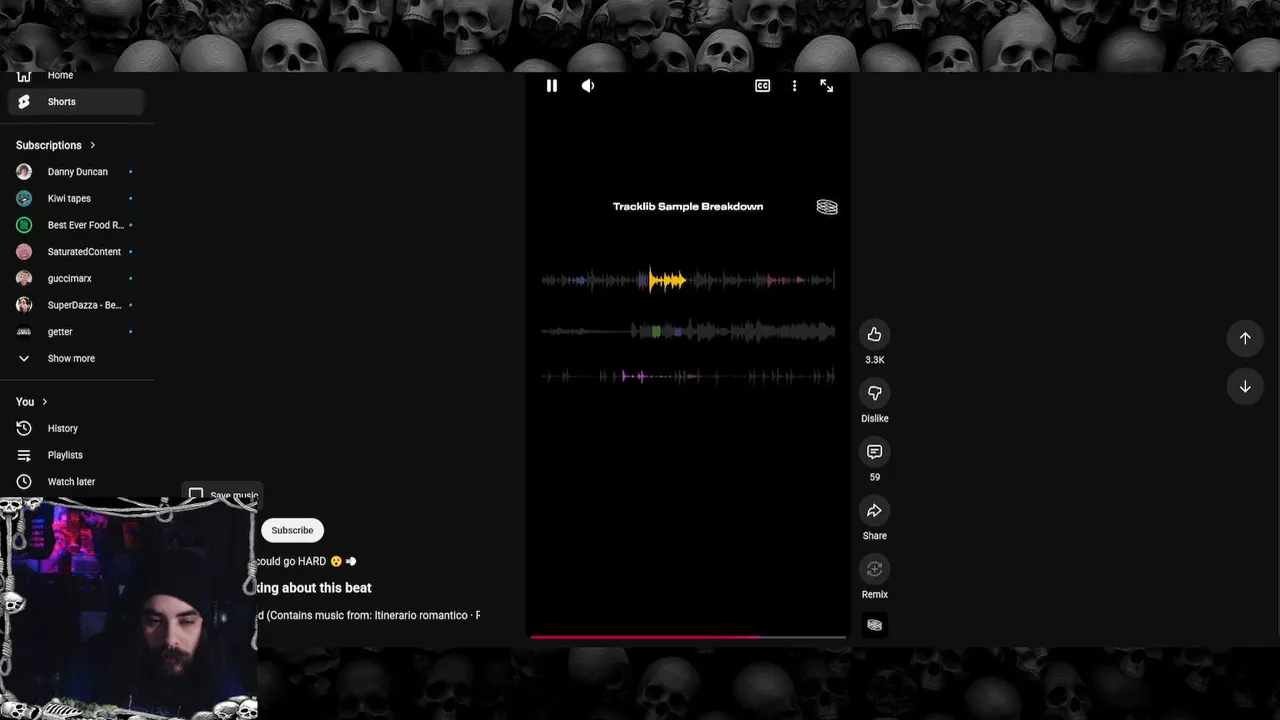Open SuperDazza channel
1280x720 pixels.
pyautogui.click(x=76, y=305)
